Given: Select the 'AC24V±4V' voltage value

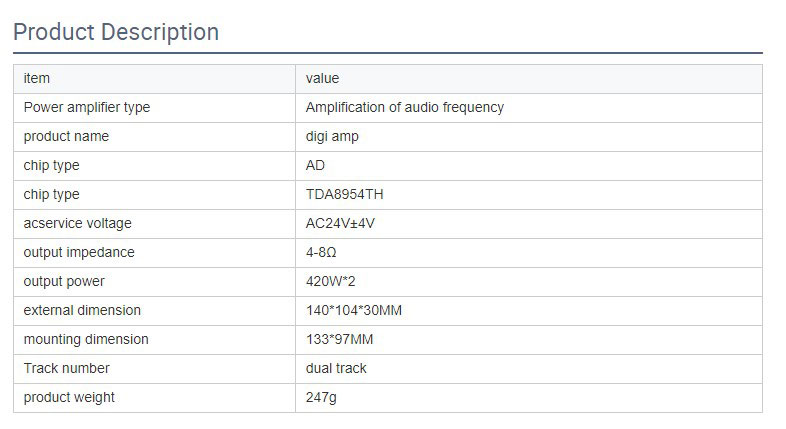Looking at the screenshot, I should click(340, 223).
